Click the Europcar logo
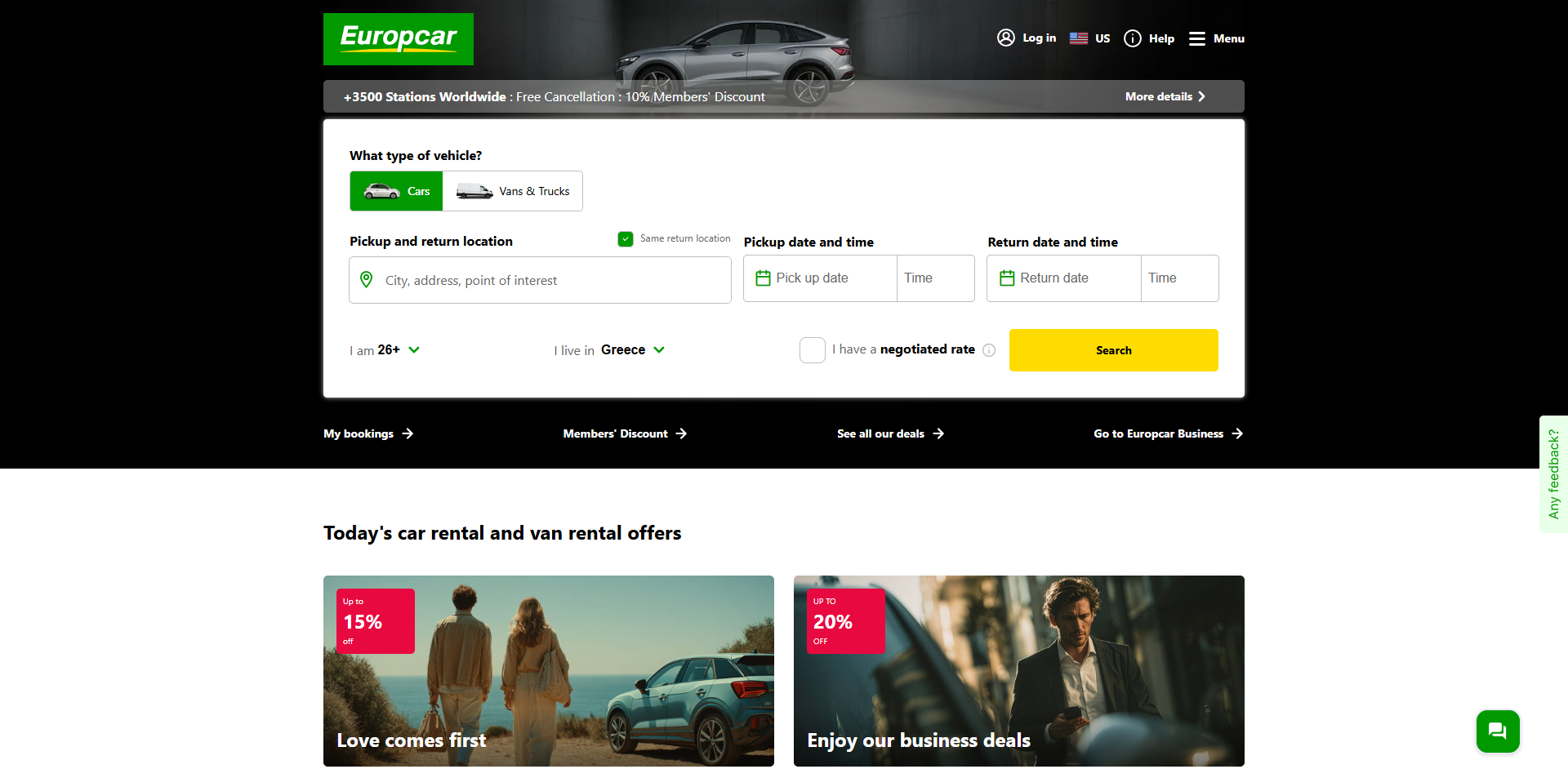The image size is (1568, 778). click(399, 39)
